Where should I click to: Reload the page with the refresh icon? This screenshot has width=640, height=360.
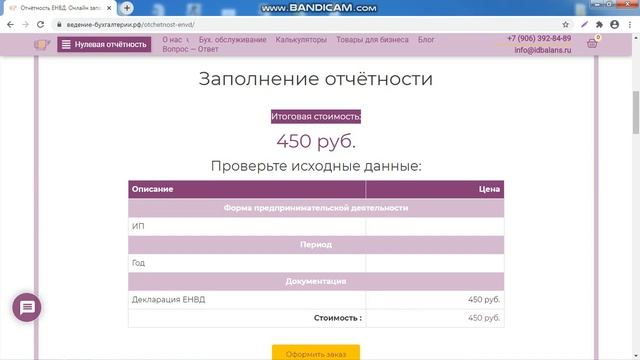point(40,24)
